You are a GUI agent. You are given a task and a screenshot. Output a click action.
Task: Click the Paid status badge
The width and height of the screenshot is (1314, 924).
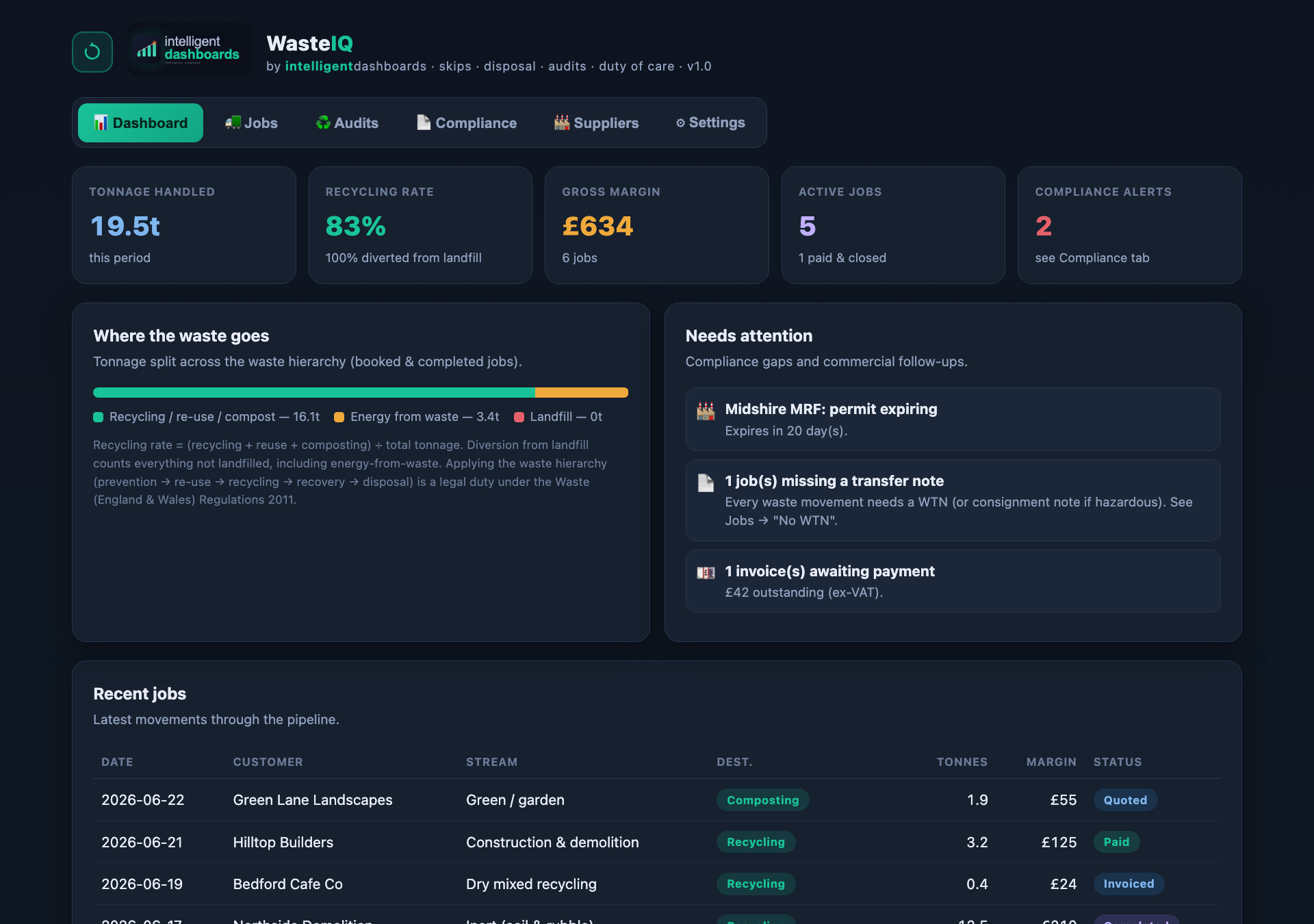tap(1116, 842)
